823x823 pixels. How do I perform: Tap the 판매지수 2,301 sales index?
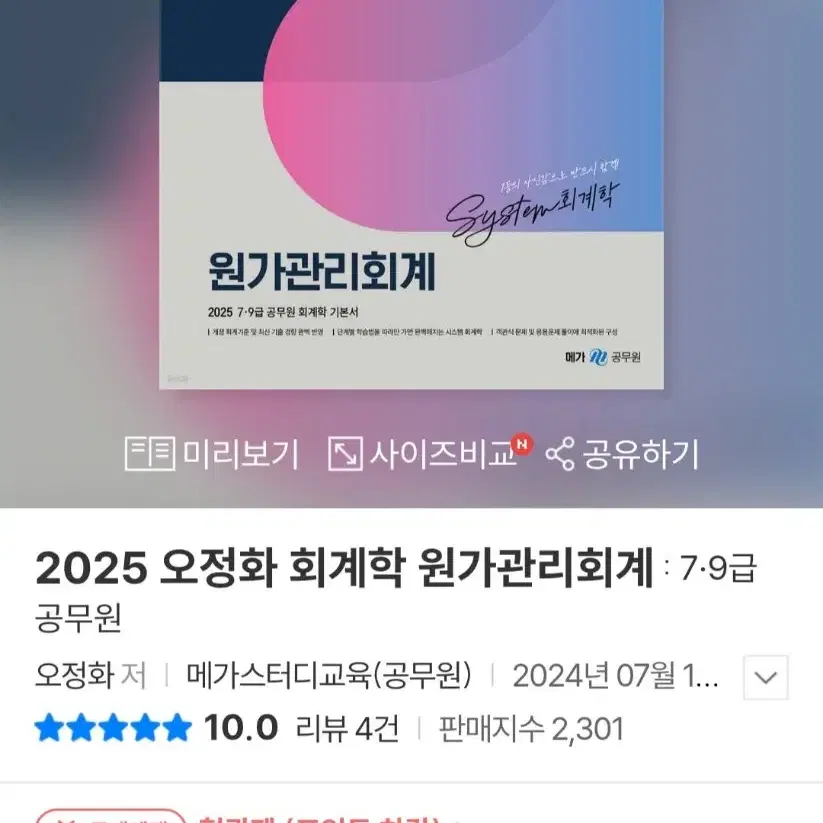coord(531,728)
